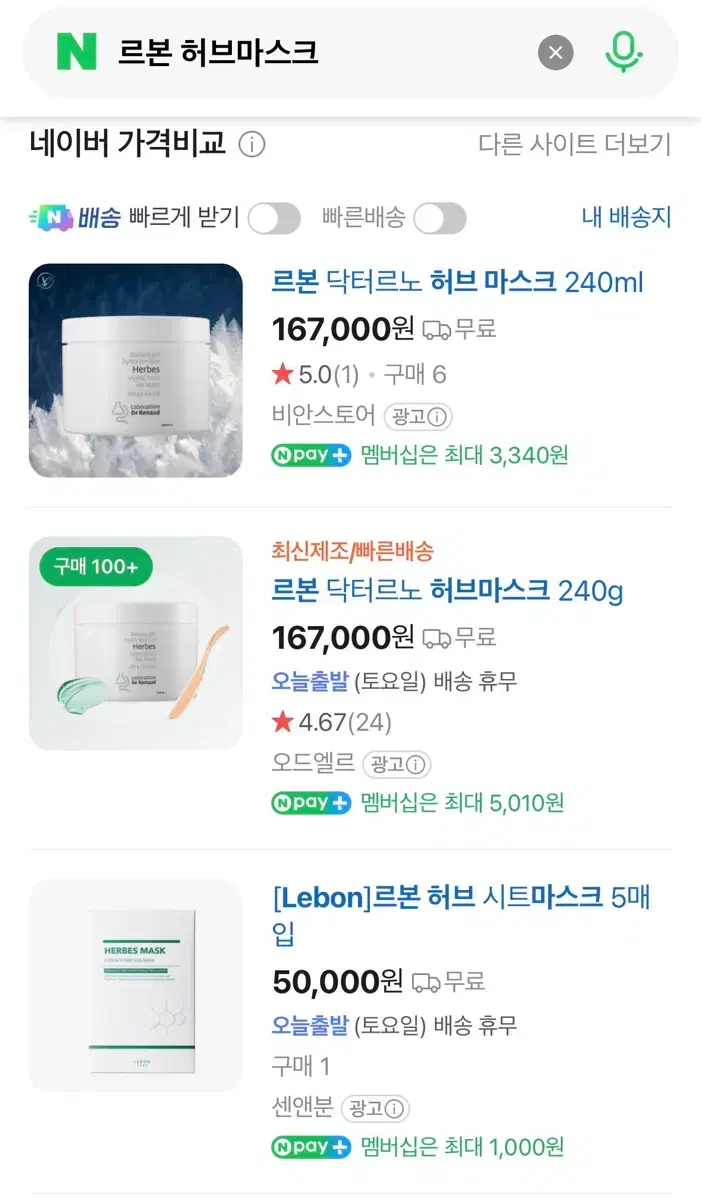Enable the 빠르게 받기 toggle

274,218
